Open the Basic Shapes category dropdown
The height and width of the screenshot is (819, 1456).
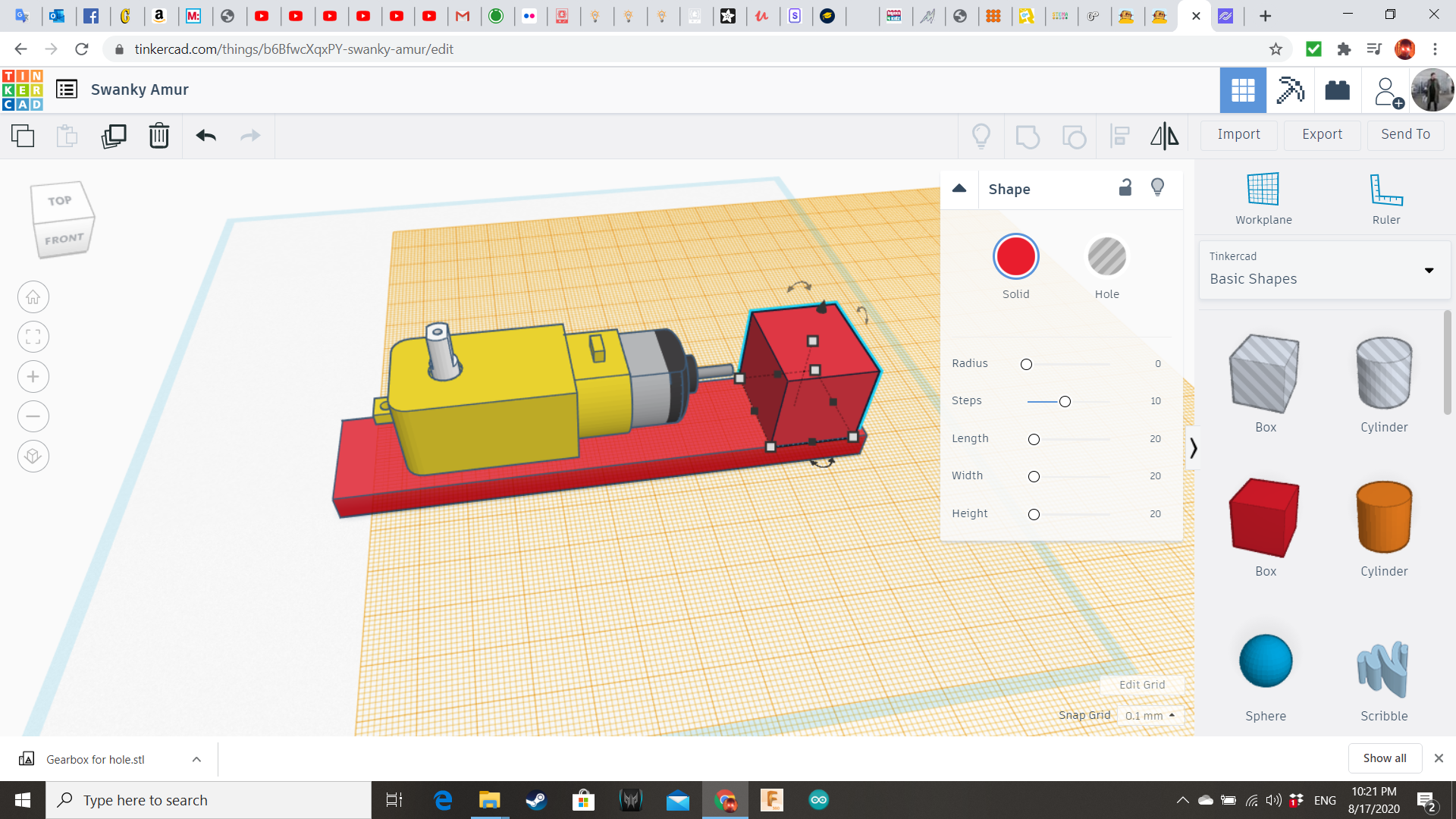click(1324, 270)
